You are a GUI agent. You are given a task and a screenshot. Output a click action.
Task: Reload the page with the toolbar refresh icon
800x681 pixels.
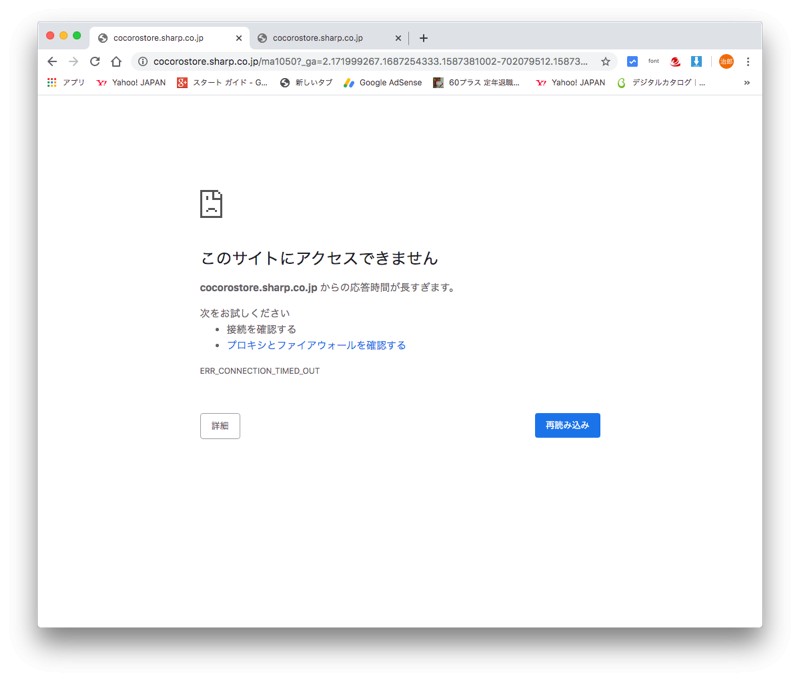coord(95,61)
